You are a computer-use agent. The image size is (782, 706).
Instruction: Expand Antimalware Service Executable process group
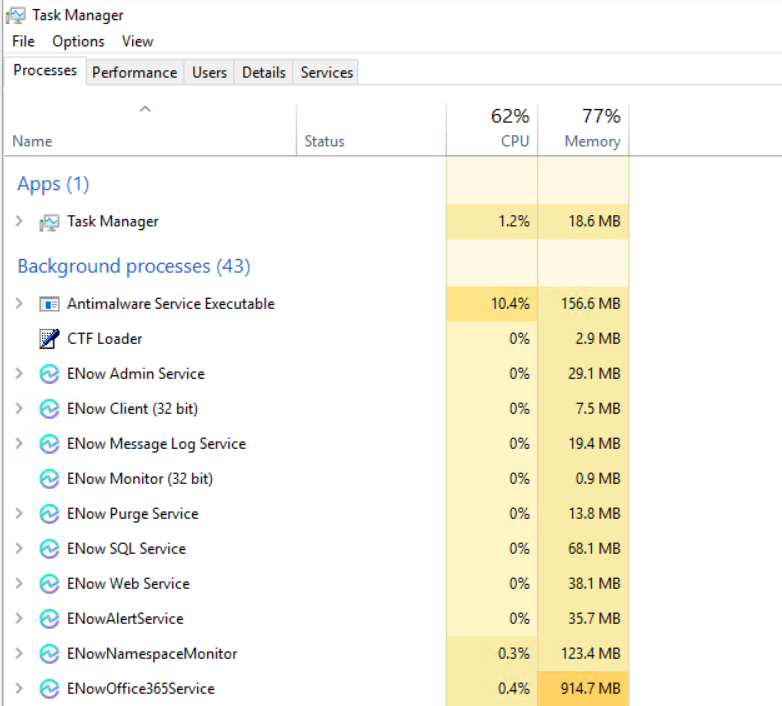click(19, 303)
